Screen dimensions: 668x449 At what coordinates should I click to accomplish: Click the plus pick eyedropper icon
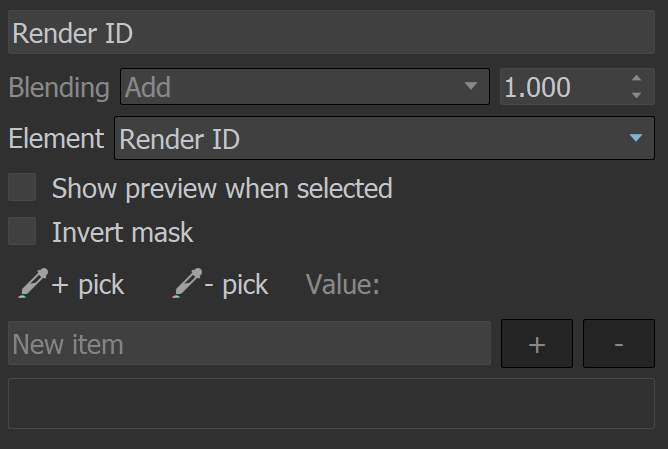[33, 283]
